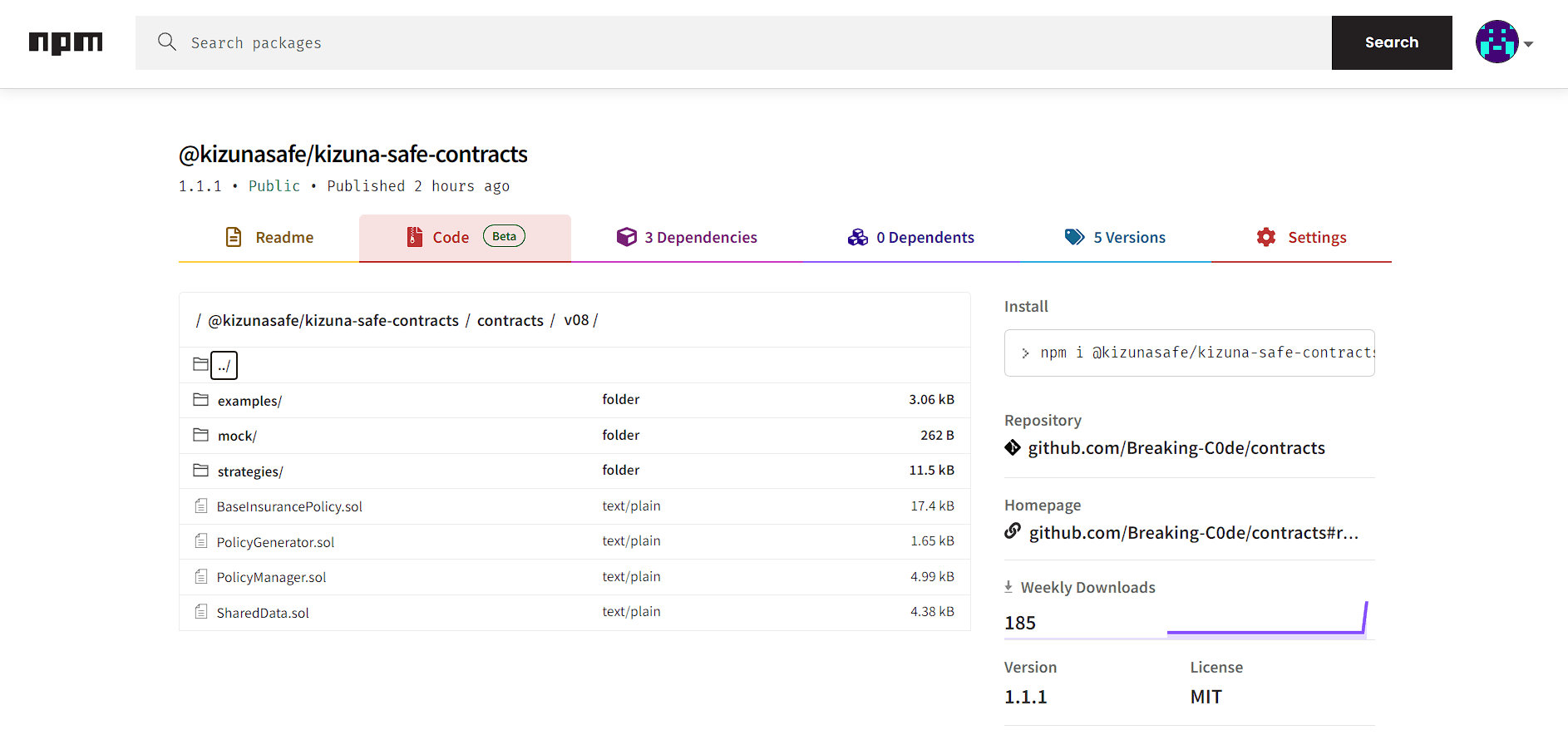The width and height of the screenshot is (1568, 740).
Task: Navigate up via ../ link
Action: point(224,365)
